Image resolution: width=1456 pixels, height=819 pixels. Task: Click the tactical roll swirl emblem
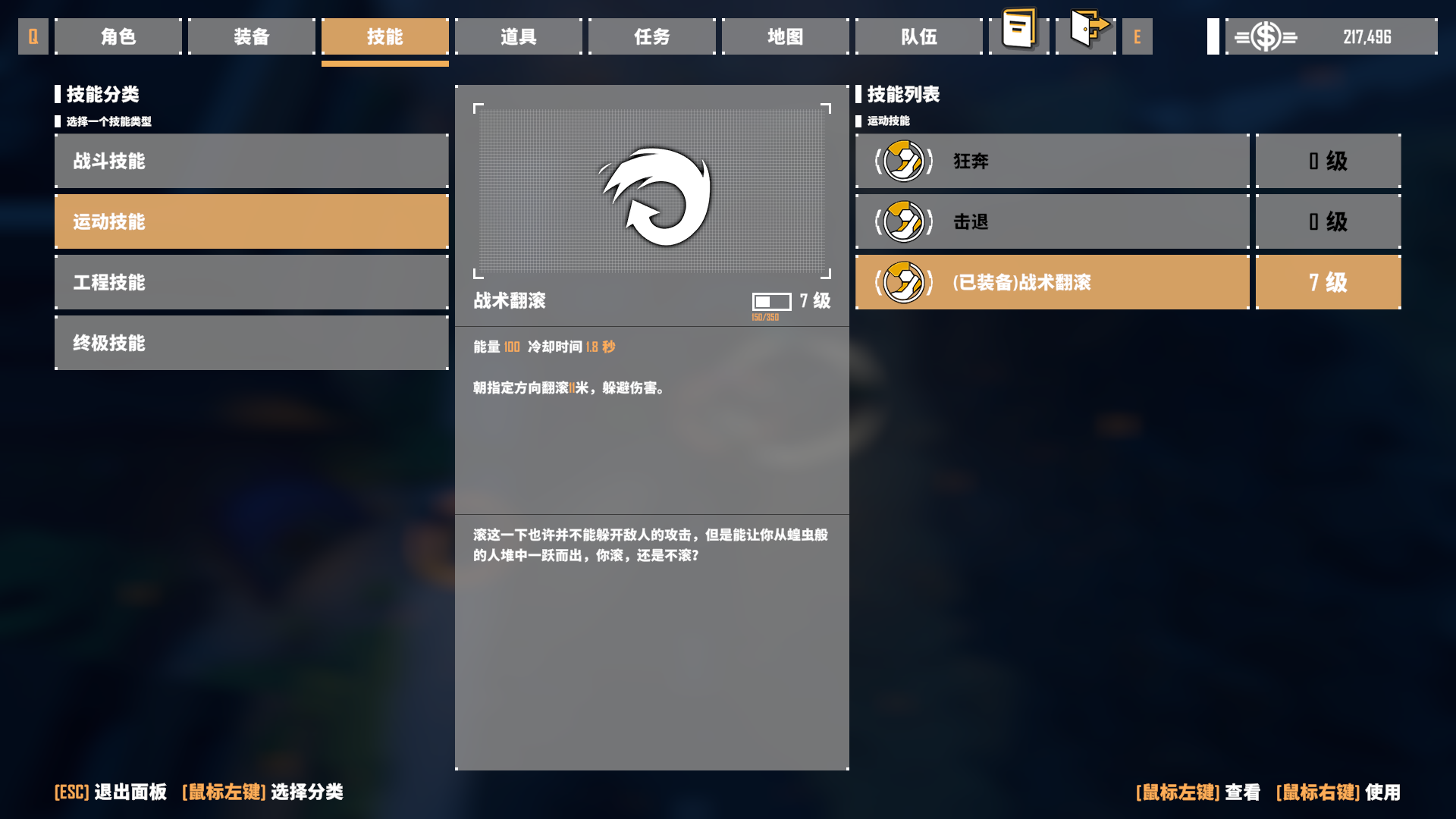pos(657,196)
